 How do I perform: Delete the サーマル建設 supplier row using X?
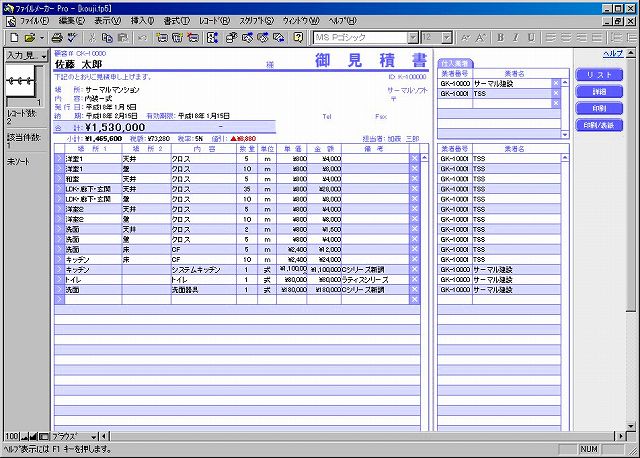[x=557, y=83]
